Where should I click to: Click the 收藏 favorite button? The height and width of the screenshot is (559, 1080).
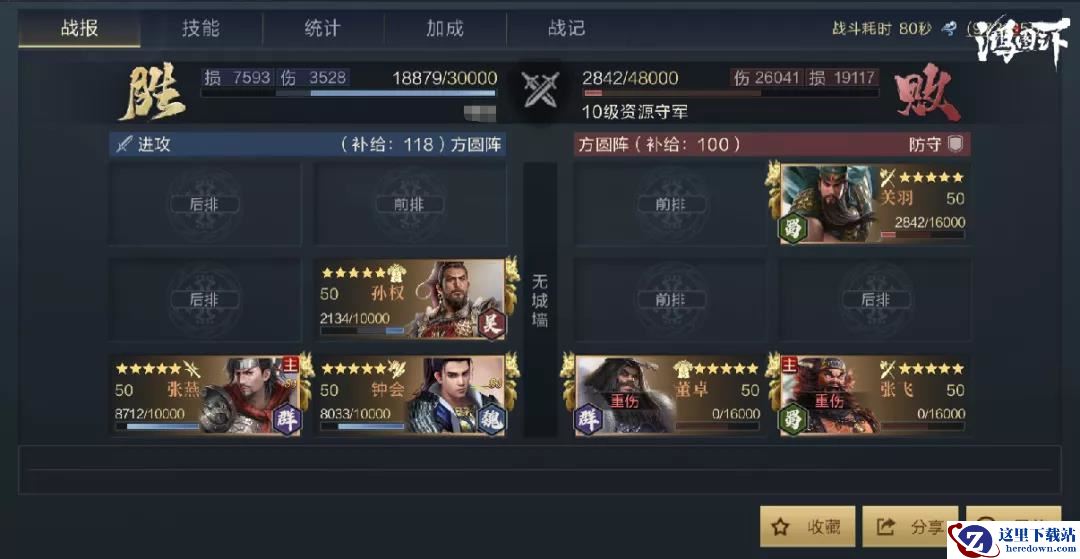[808, 527]
